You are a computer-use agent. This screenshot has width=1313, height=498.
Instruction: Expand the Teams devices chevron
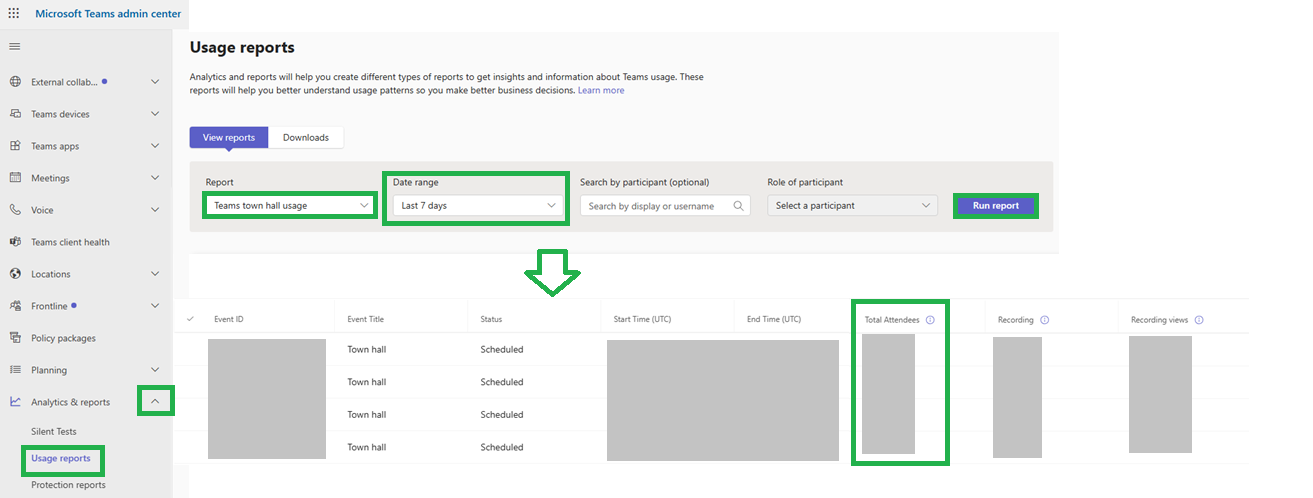tap(155, 114)
